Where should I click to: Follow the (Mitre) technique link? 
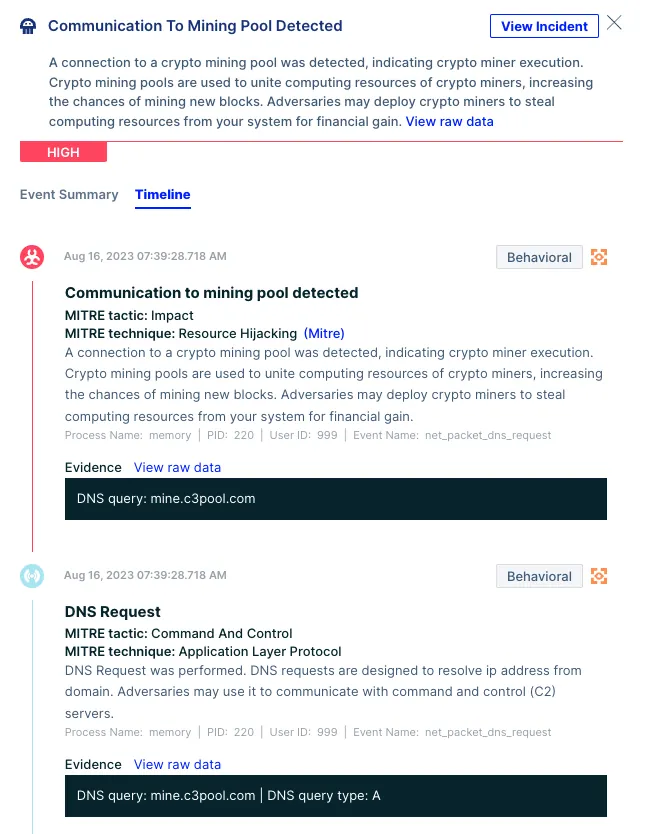324,333
